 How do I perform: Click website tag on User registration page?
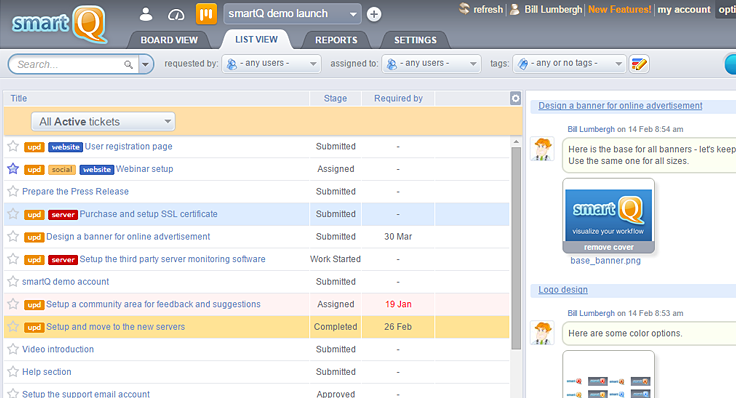click(65, 147)
